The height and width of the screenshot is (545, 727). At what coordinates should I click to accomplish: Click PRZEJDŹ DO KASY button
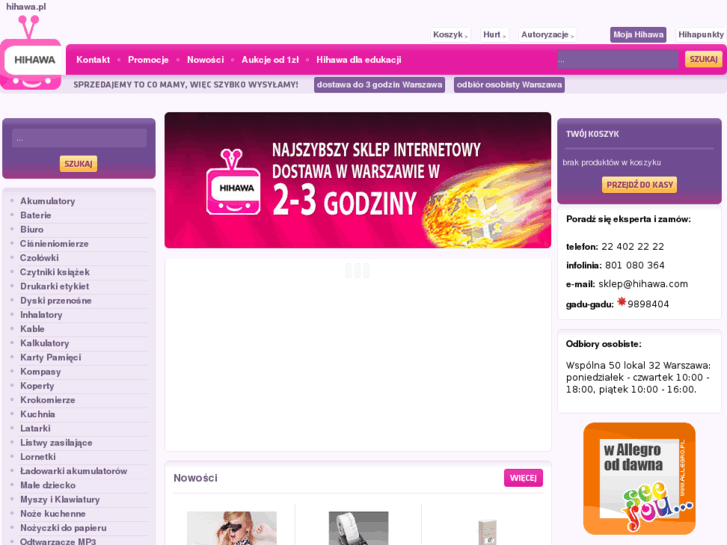click(639, 185)
